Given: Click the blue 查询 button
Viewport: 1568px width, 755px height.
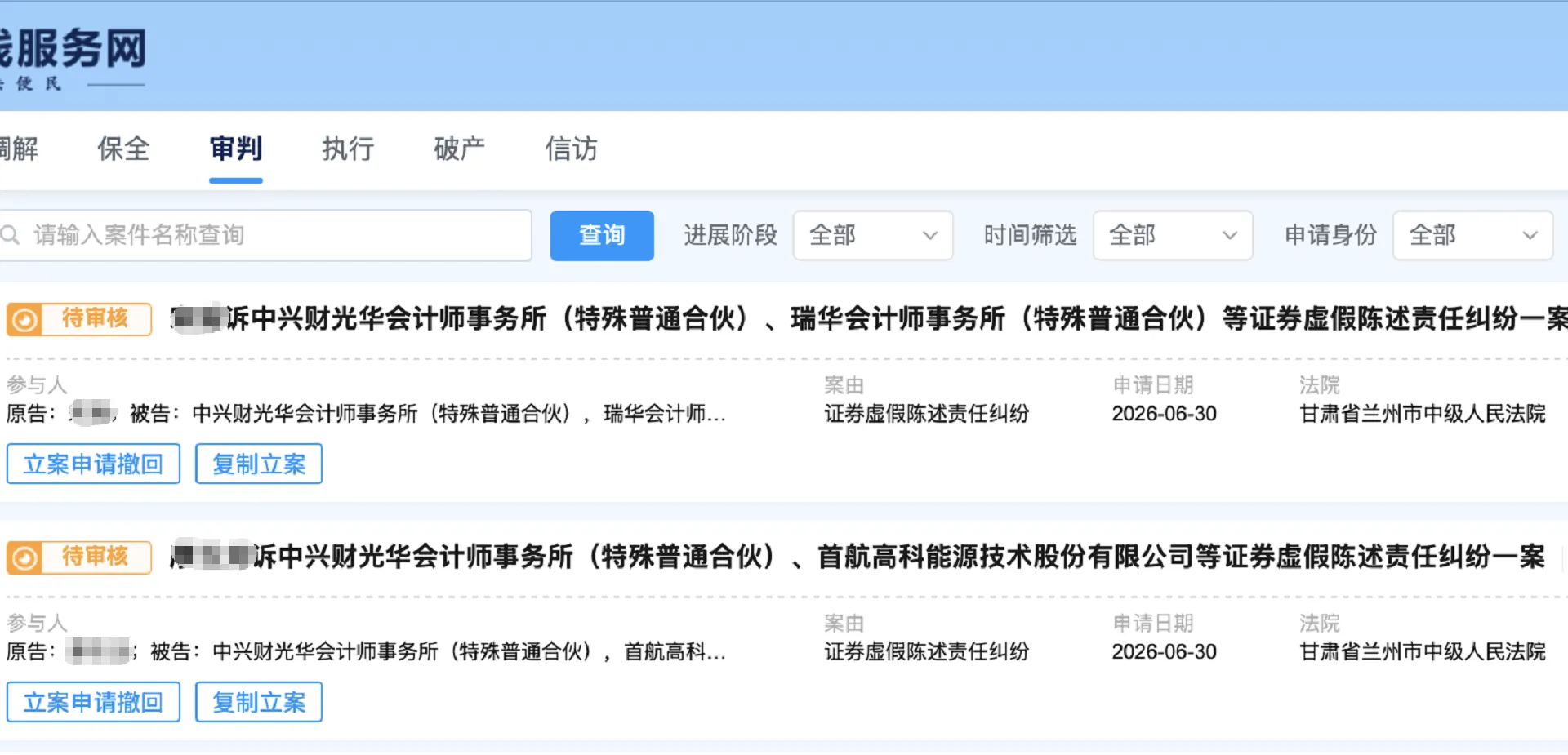Looking at the screenshot, I should [602, 235].
